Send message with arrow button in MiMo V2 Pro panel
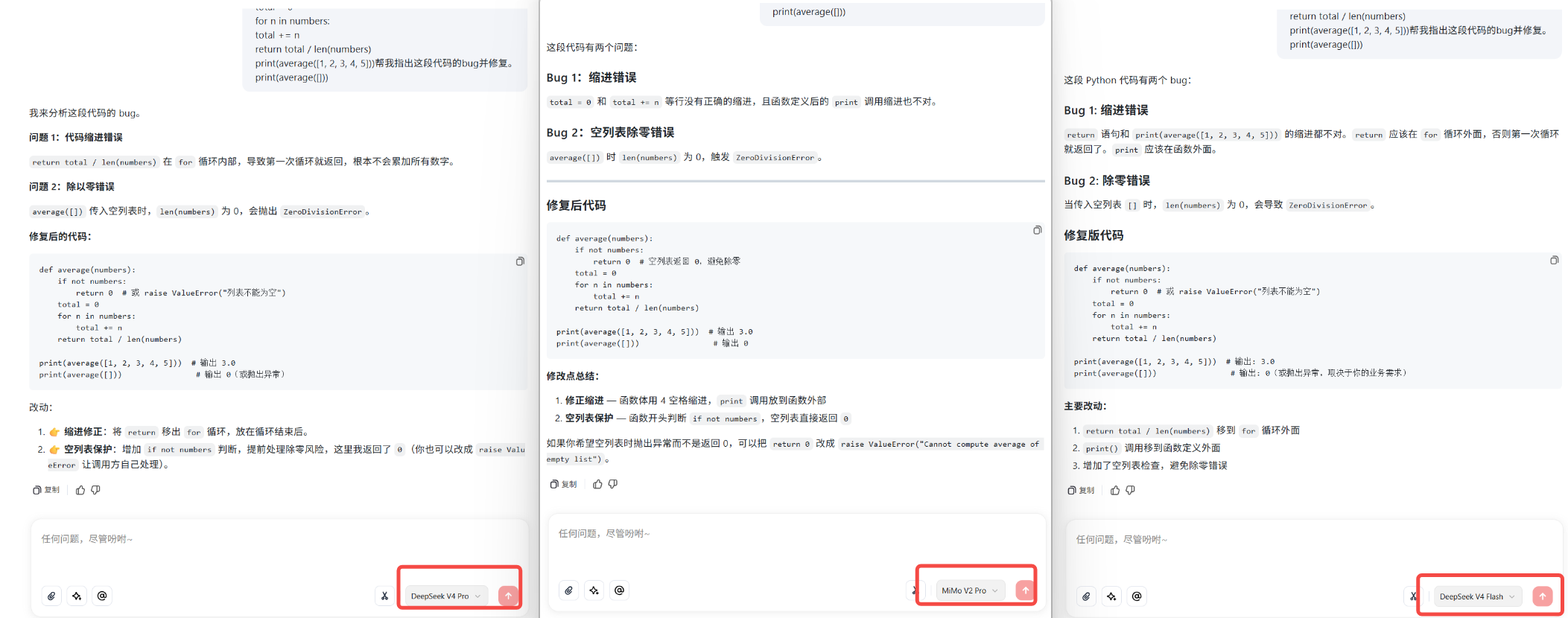The width and height of the screenshot is (1568, 618). [1026, 590]
